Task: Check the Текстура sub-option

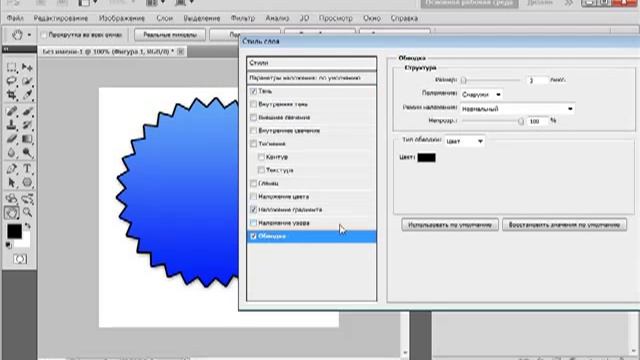Action: pos(261,170)
